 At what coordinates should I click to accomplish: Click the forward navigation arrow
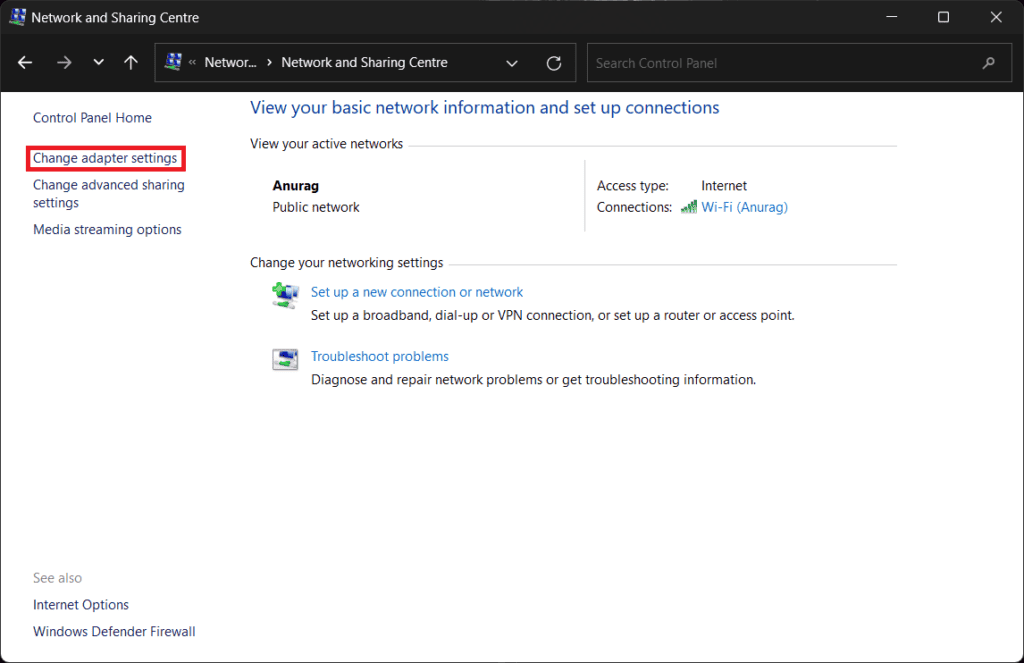coord(64,62)
